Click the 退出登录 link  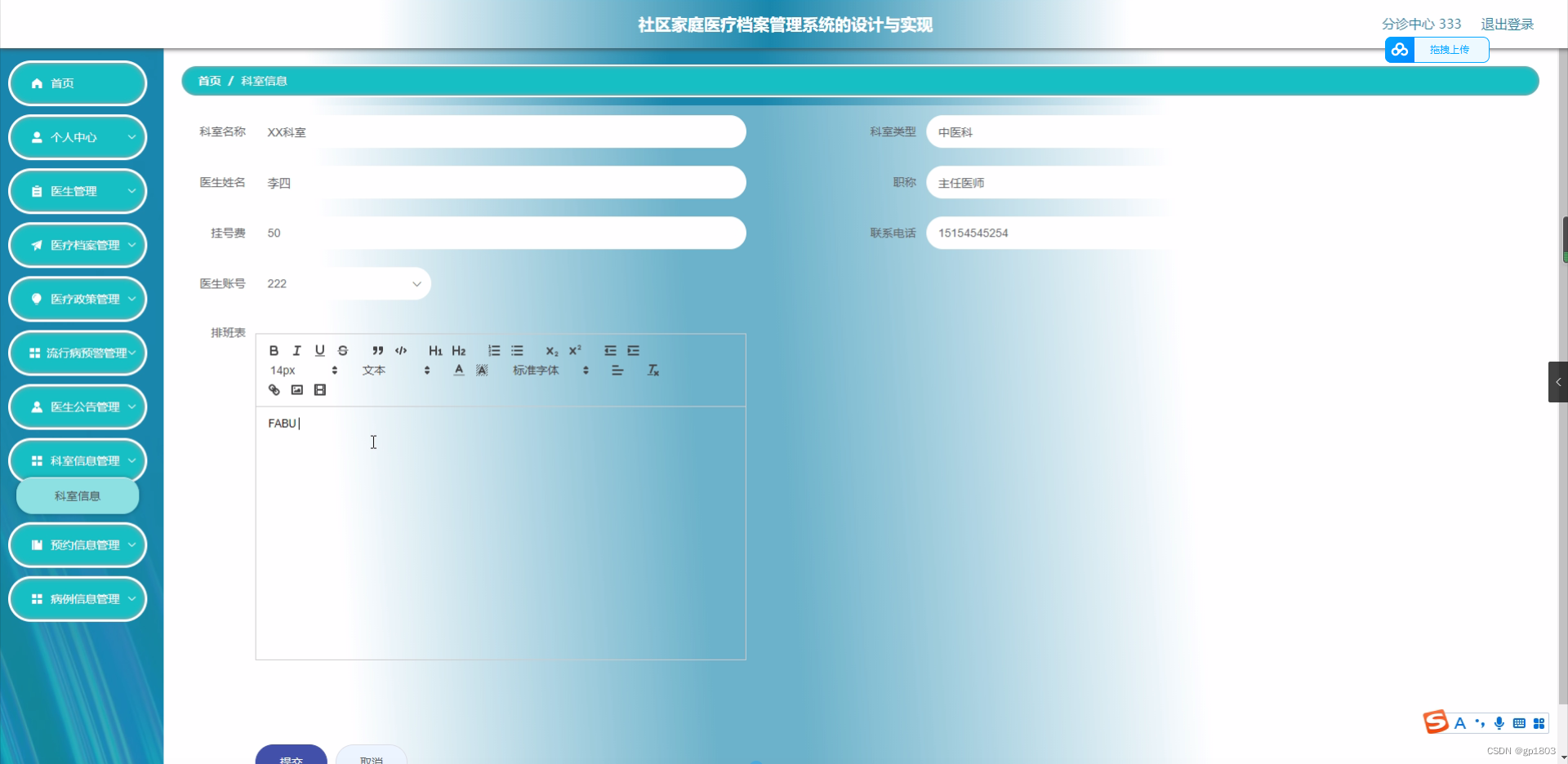[x=1508, y=24]
